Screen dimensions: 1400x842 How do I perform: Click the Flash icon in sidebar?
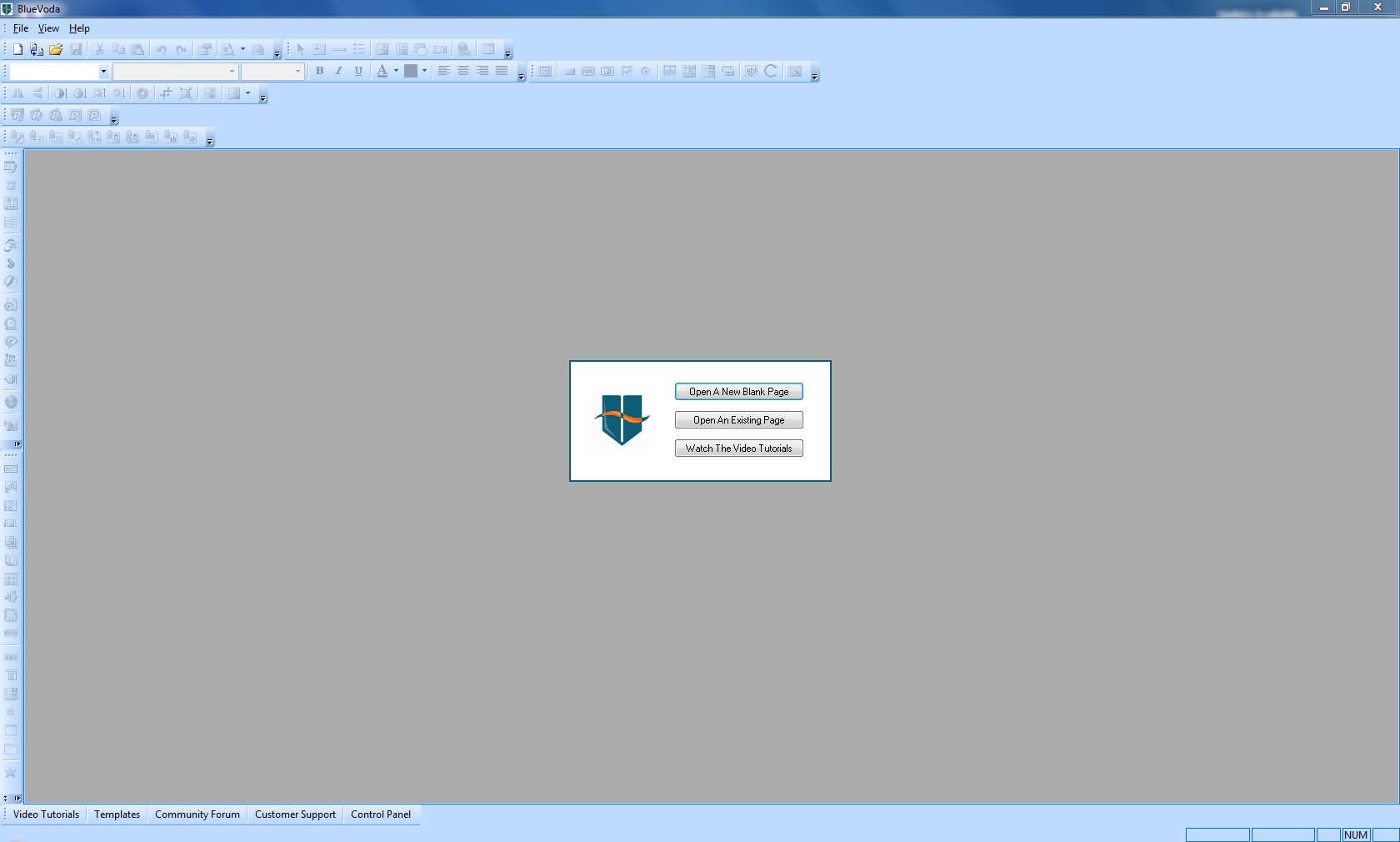point(11,282)
